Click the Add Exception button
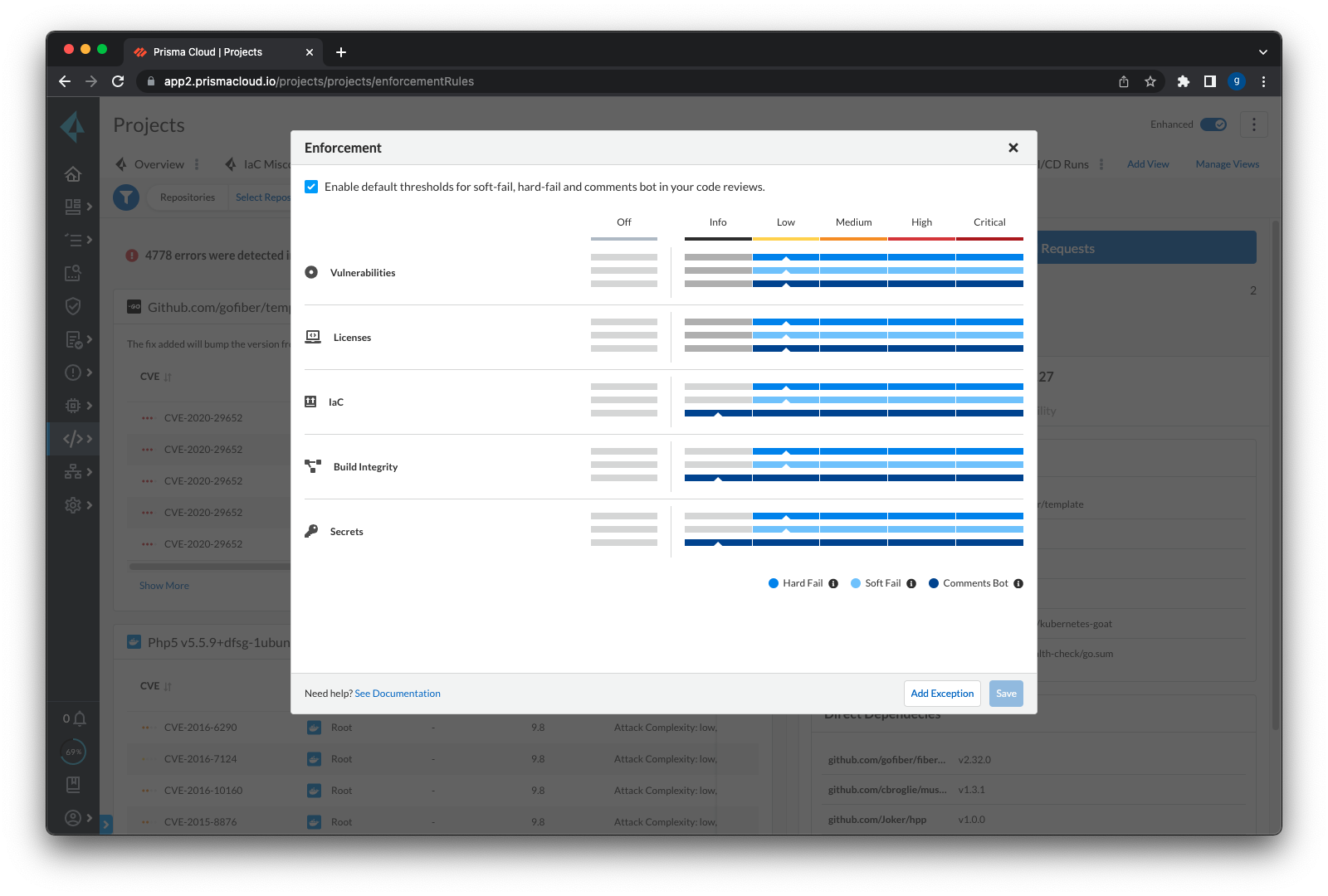 [x=942, y=694]
